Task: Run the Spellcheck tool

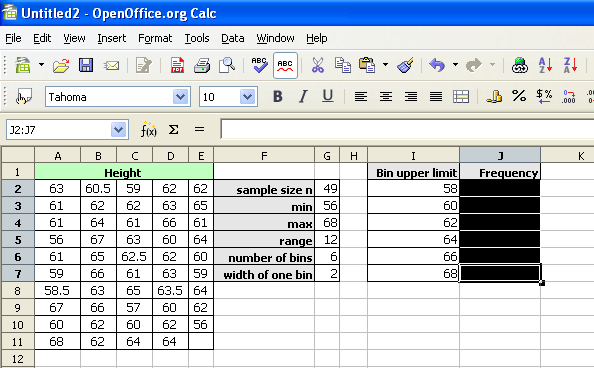Action: pyautogui.click(x=259, y=65)
